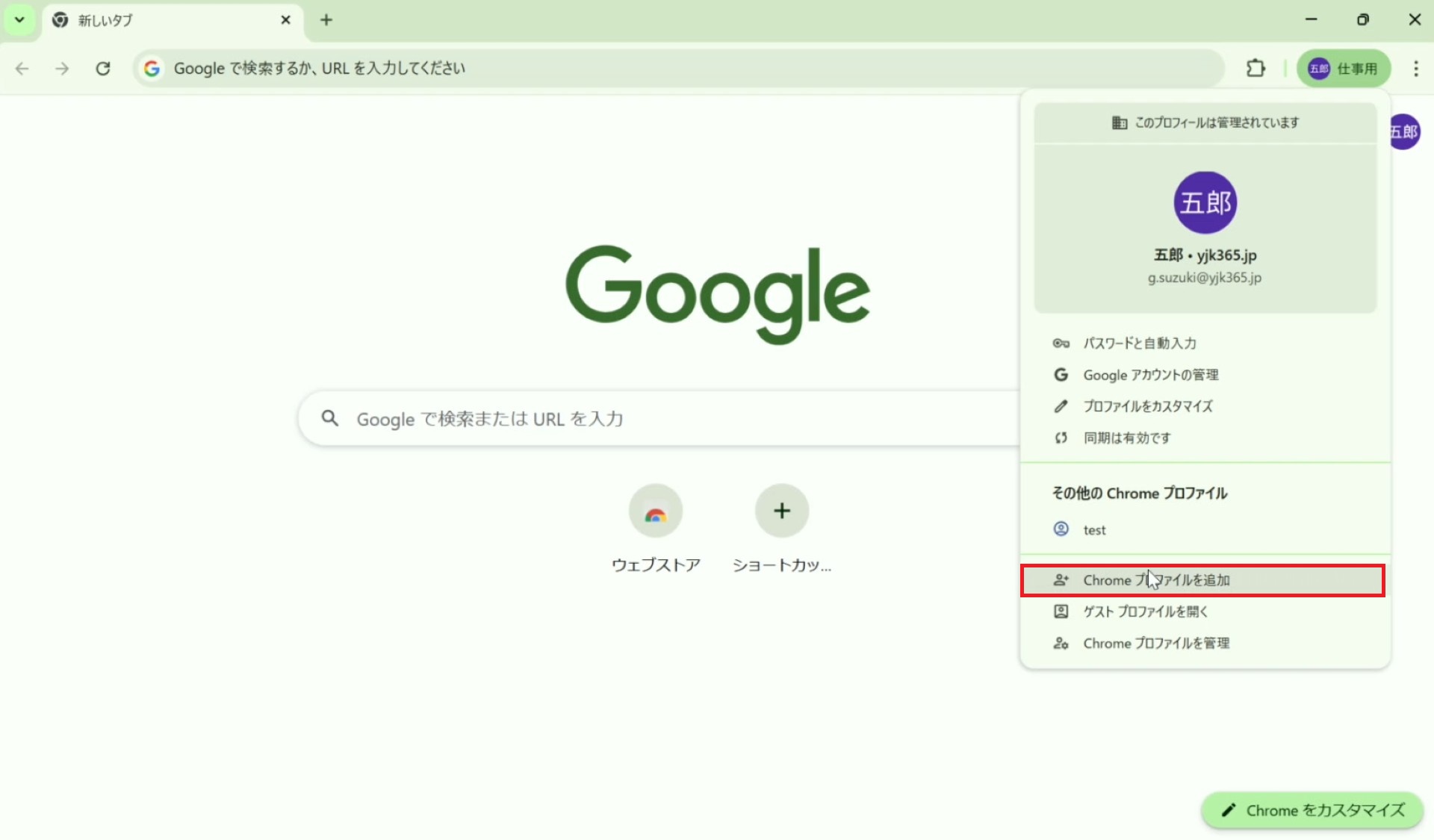The image size is (1434, 840).
Task: Click 同期は有効です sync status
Action: tap(1126, 438)
